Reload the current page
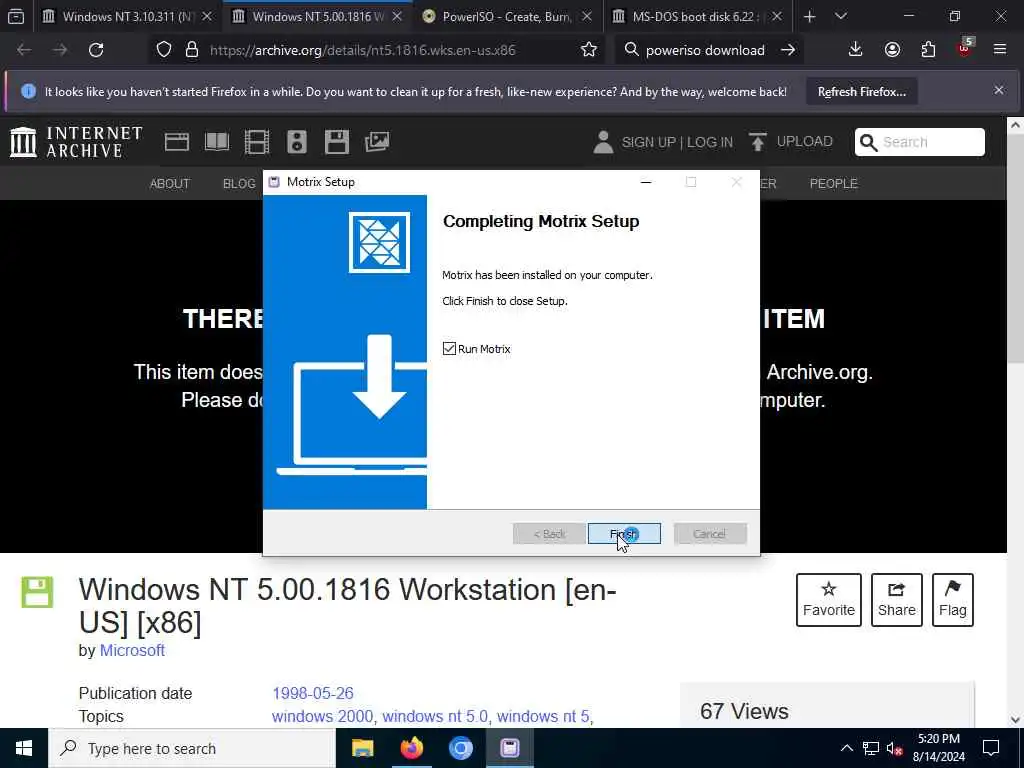 click(96, 50)
